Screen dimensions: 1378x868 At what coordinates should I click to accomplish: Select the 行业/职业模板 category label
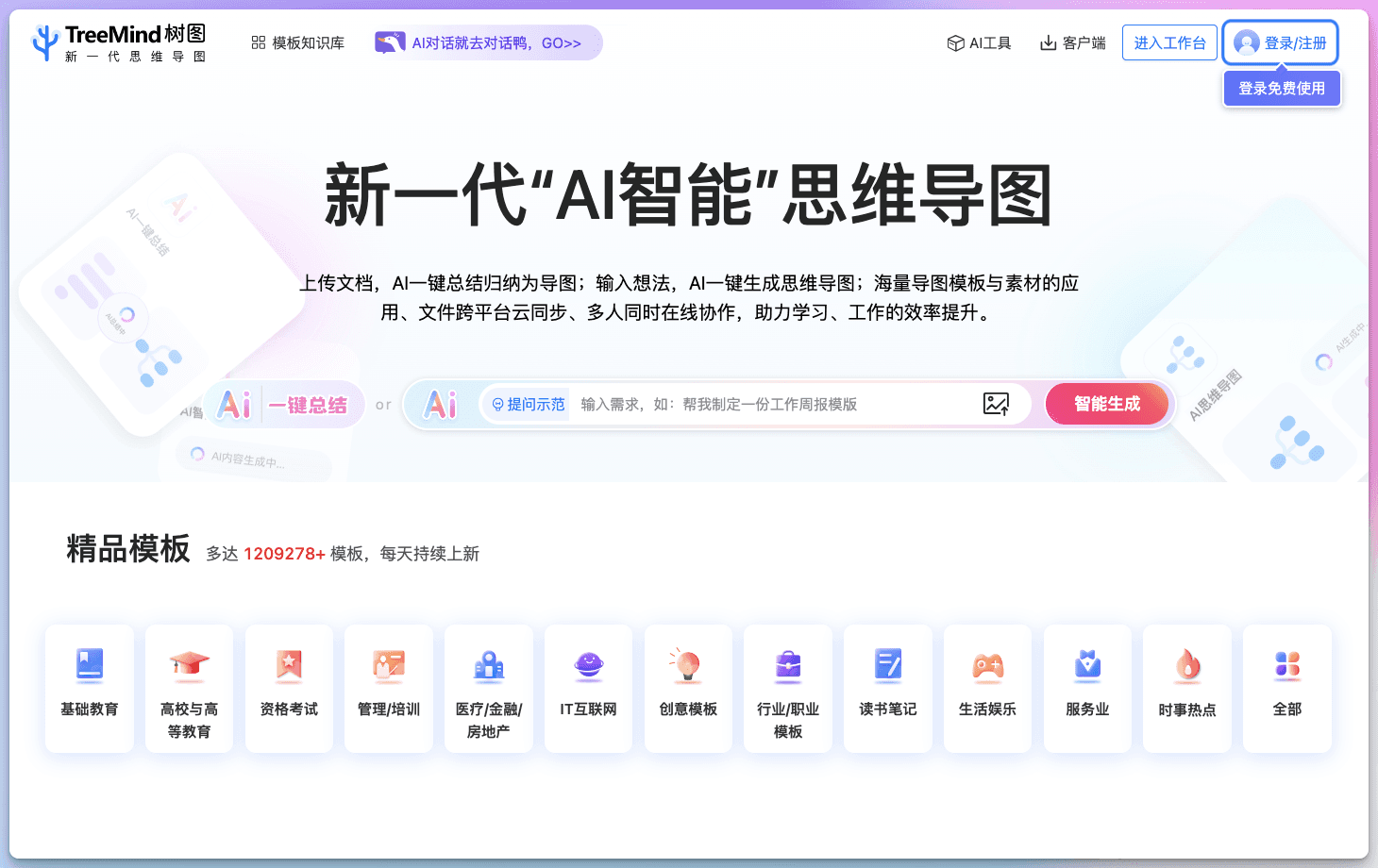tap(788, 721)
